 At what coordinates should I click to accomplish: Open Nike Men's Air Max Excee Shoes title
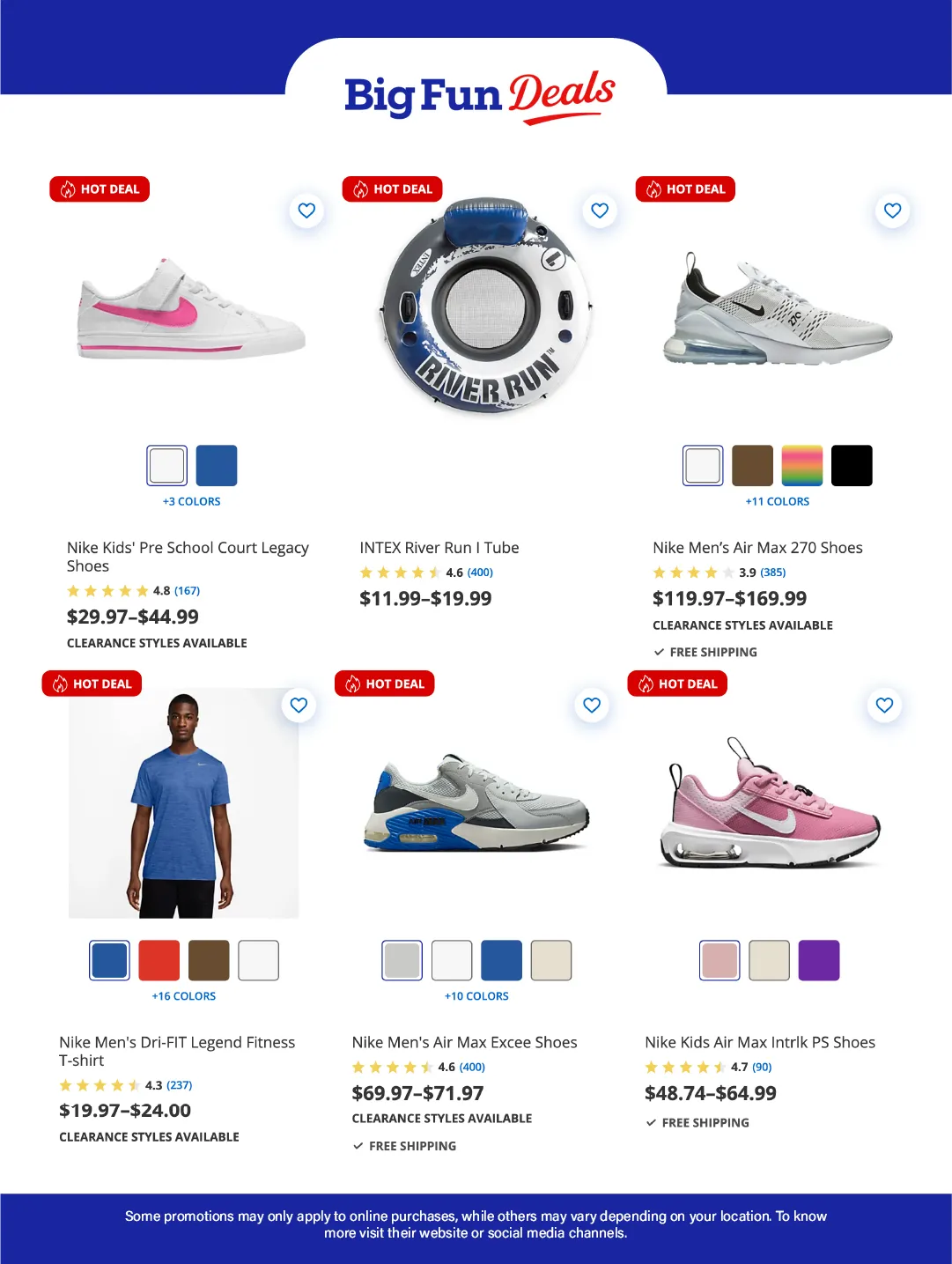(465, 1042)
